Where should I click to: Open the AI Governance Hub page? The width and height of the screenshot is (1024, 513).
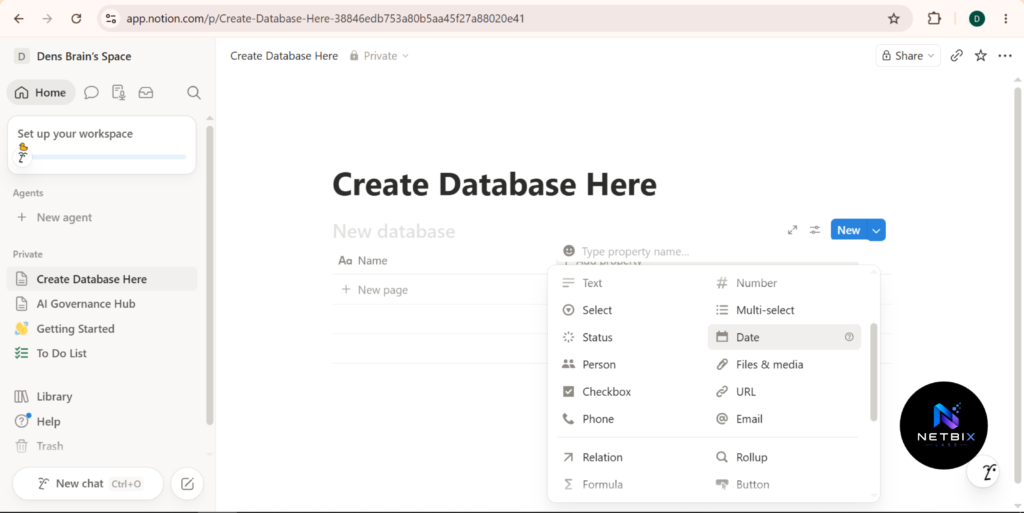coord(102,303)
